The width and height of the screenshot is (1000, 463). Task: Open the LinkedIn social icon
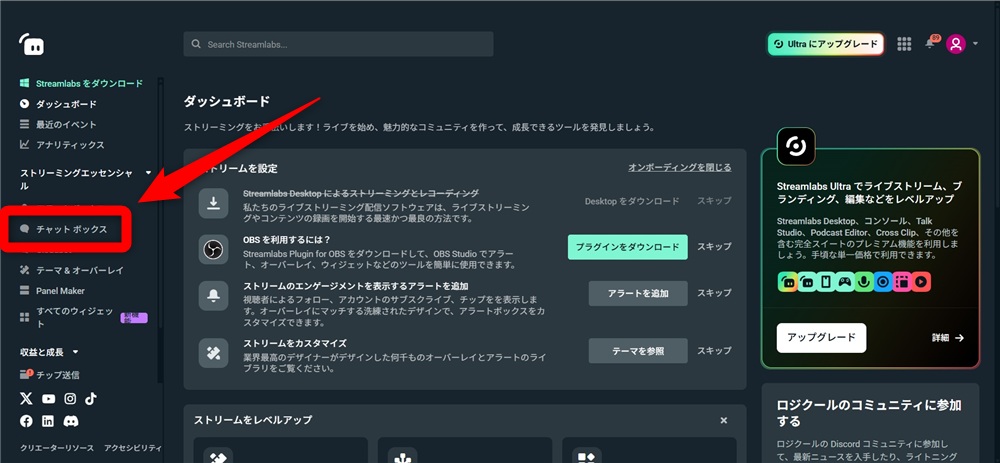click(48, 421)
